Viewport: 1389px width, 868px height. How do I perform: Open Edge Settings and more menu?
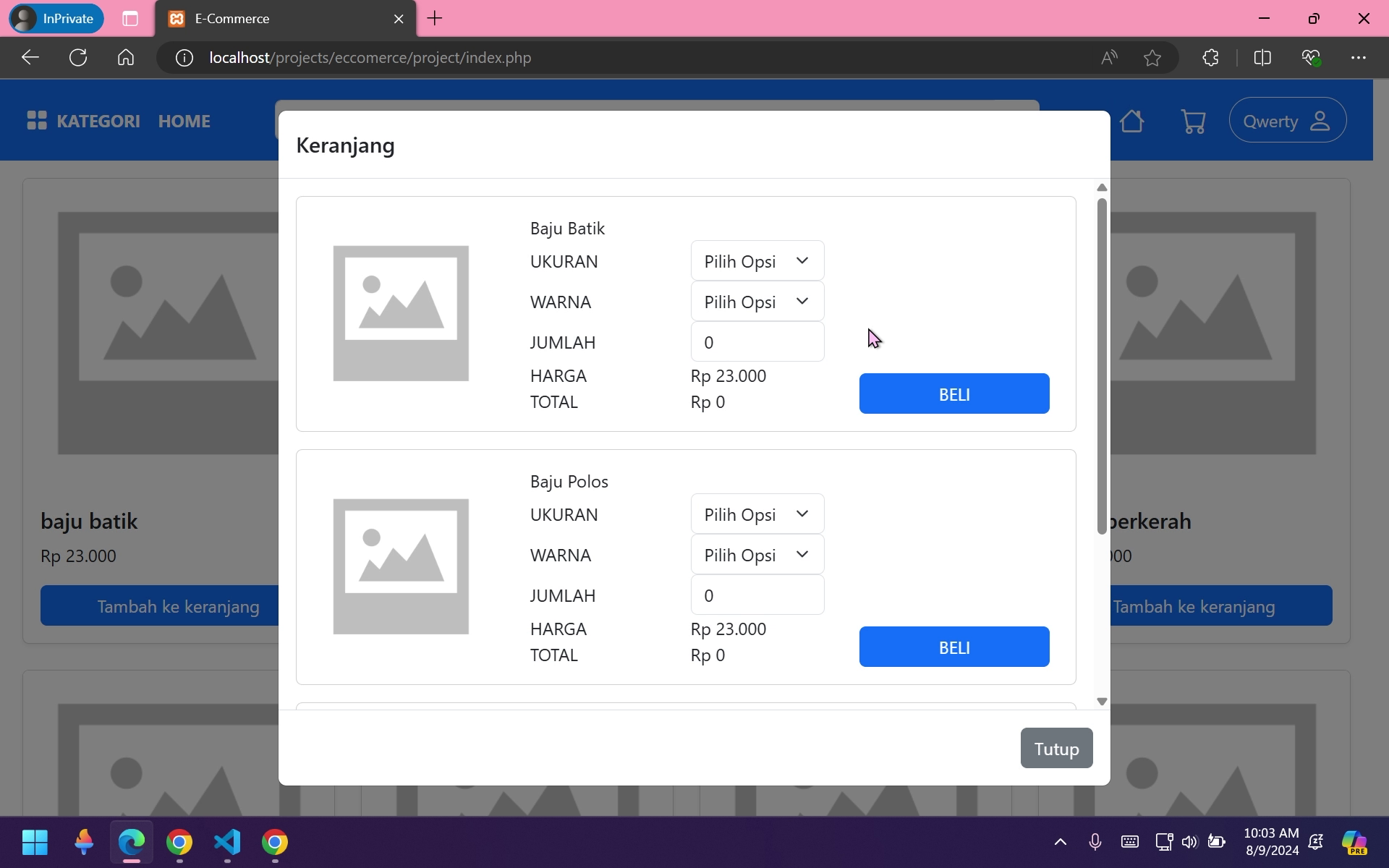click(1359, 58)
